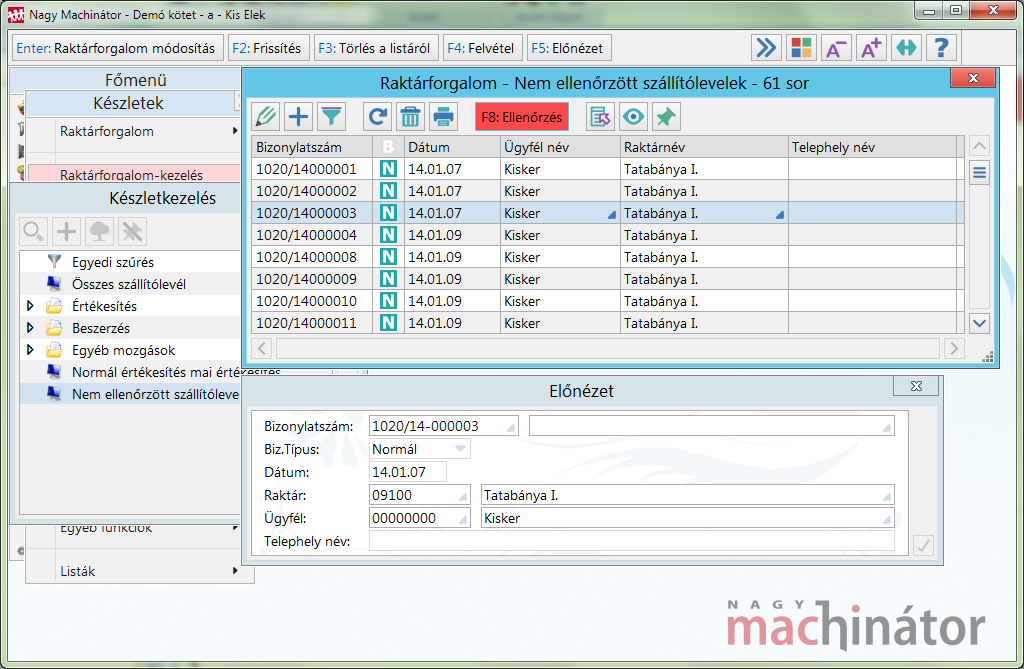Click the trash can delete icon
The image size is (1024, 669).
(x=410, y=117)
